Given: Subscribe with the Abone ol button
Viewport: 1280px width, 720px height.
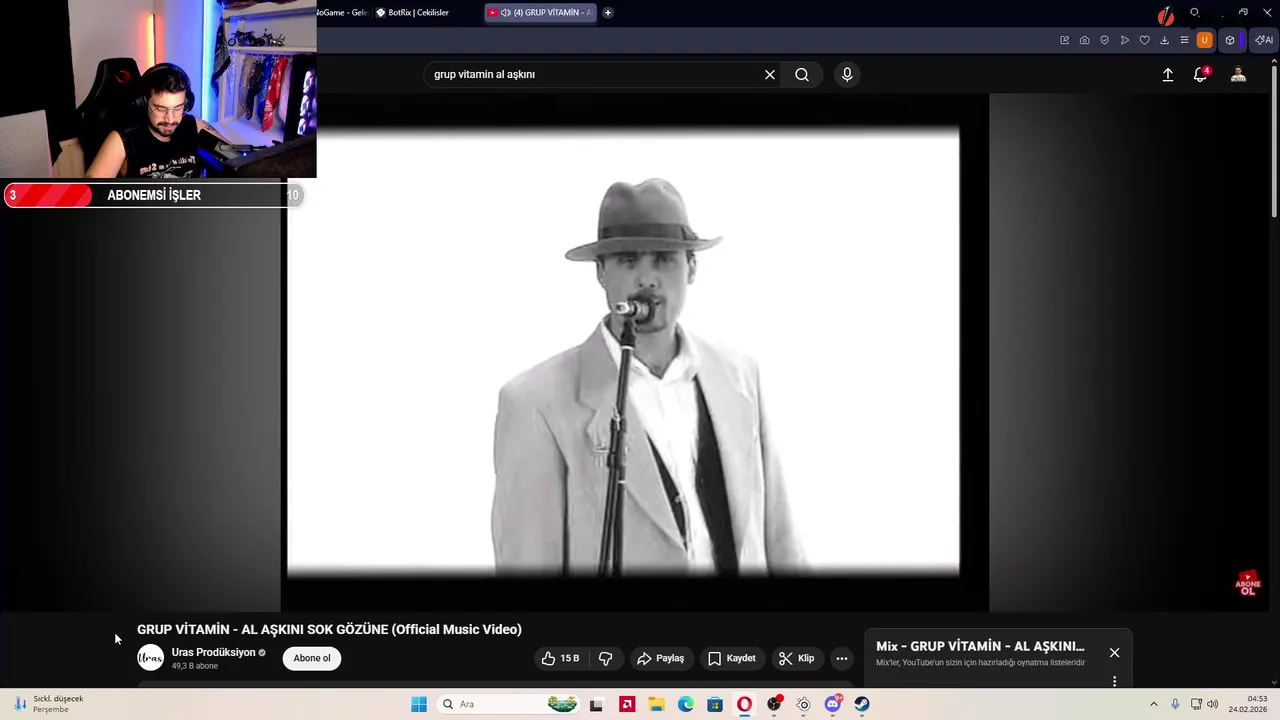Looking at the screenshot, I should coord(312,658).
